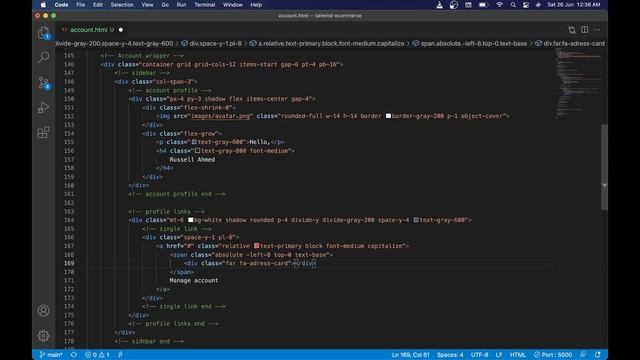
Task: Click breadcrumb div.far.fa-adress-card
Action: [574, 43]
